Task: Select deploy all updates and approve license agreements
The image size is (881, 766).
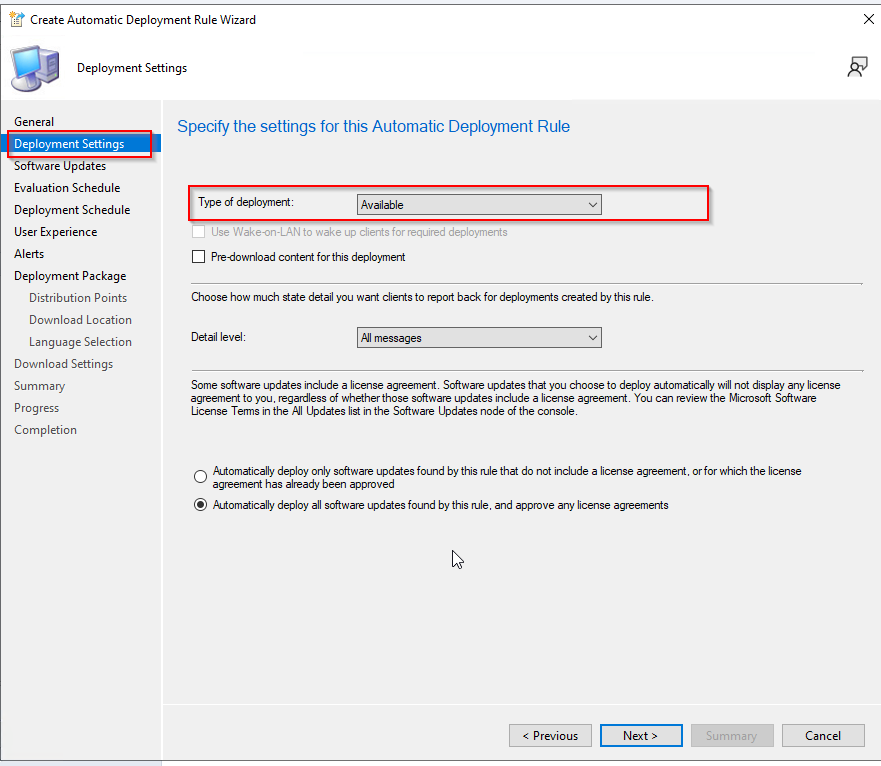Action: click(200, 505)
